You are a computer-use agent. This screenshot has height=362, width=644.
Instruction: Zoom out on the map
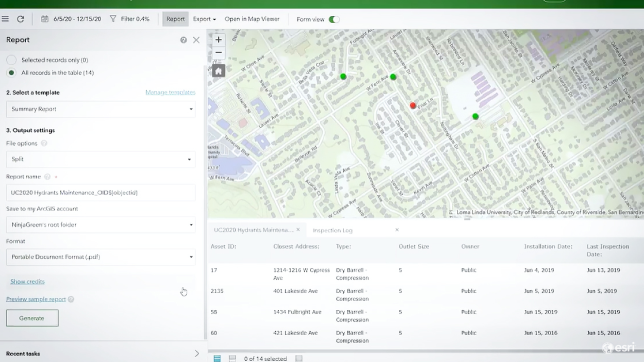(x=218, y=53)
